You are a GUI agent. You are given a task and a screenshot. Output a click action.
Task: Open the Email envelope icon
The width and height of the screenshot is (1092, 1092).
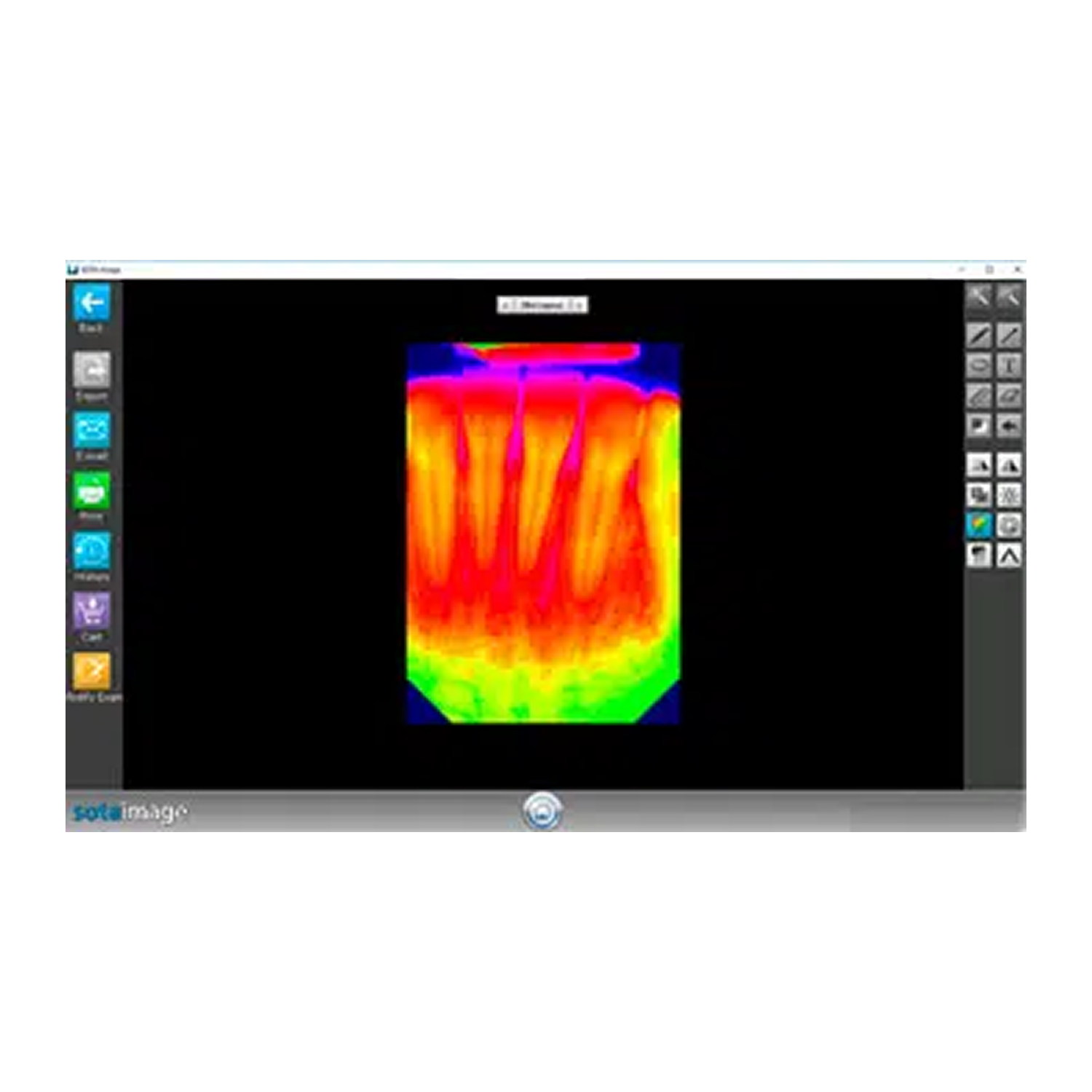(92, 431)
